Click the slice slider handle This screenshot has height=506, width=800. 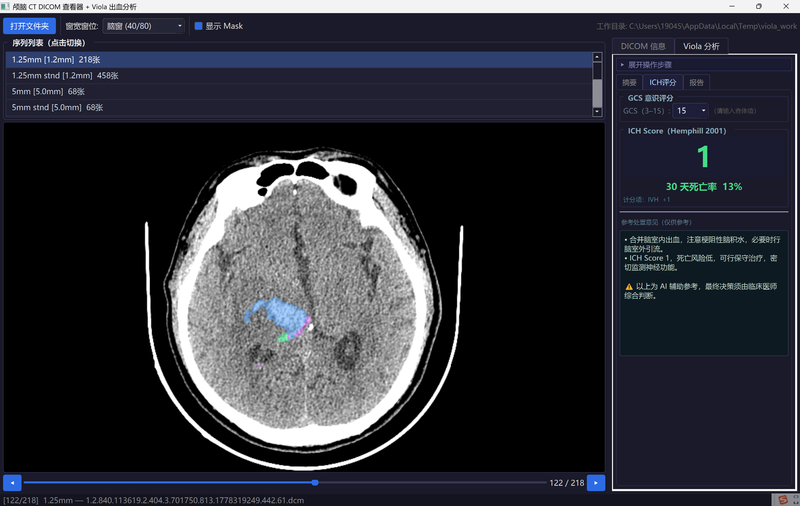coord(315,483)
